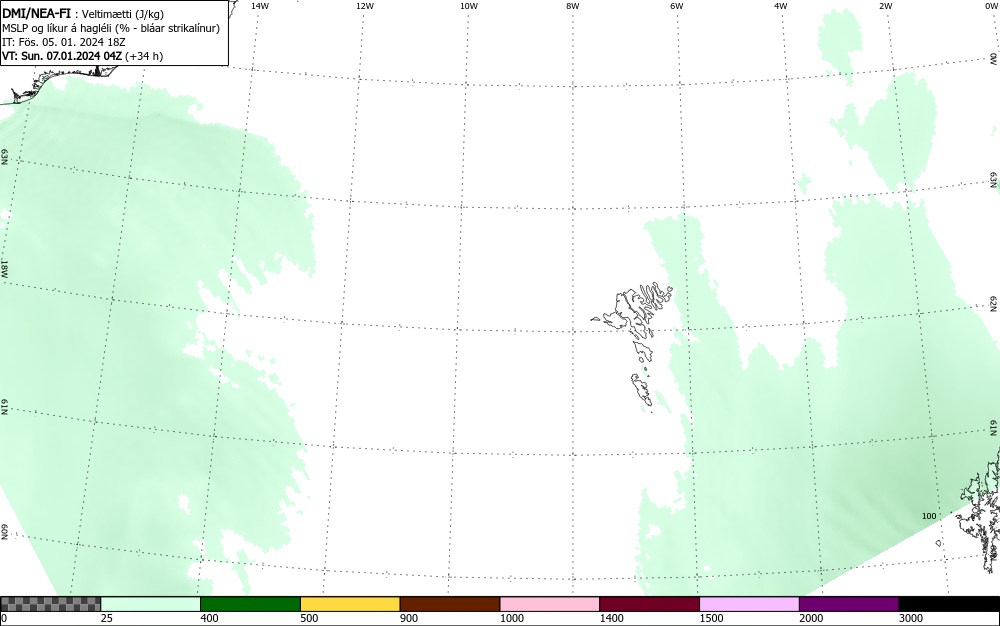Click the '18W' label on left edge
The width and height of the screenshot is (1000, 626).
click(x=4, y=268)
